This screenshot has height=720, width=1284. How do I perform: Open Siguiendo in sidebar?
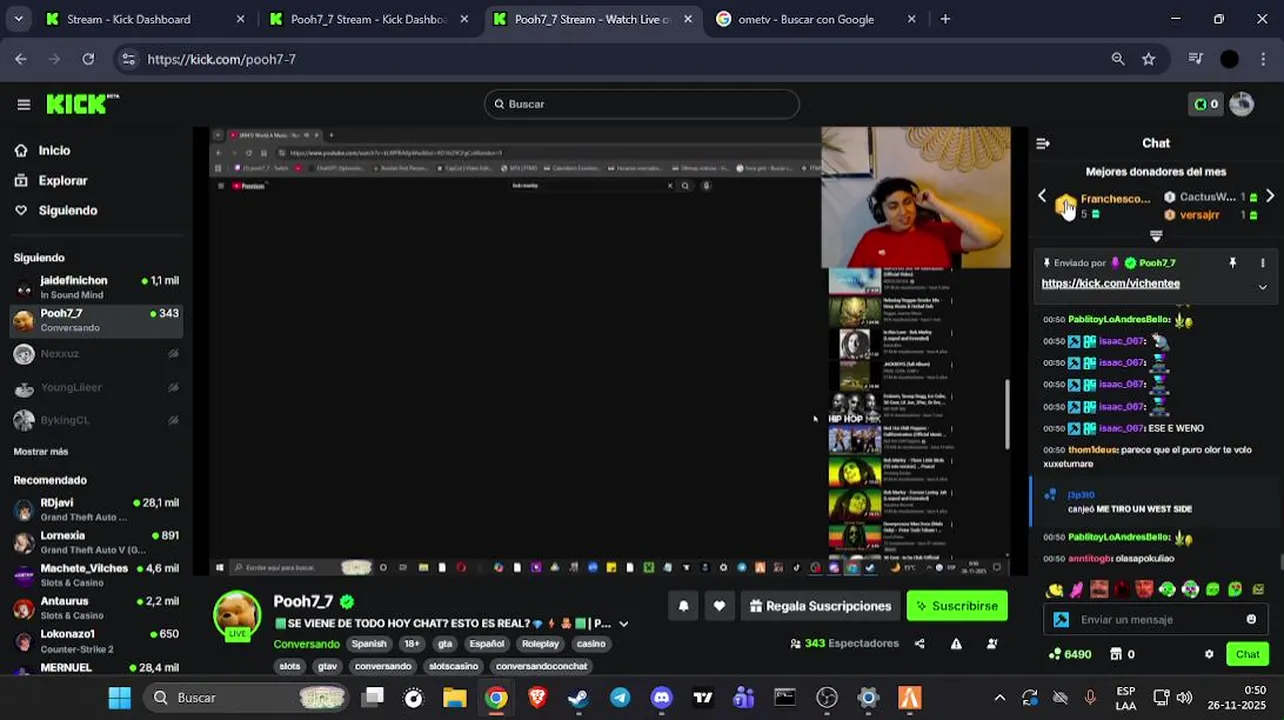[67, 210]
